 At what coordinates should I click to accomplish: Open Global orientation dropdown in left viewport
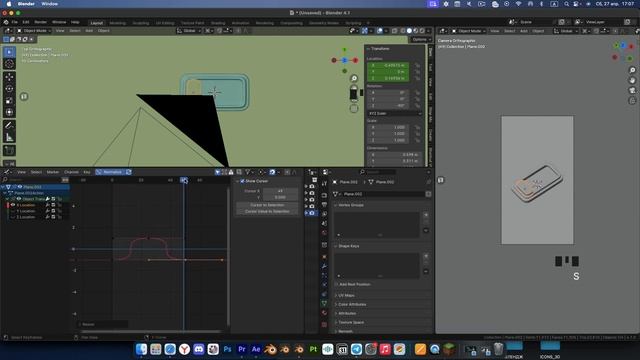[x=189, y=31]
